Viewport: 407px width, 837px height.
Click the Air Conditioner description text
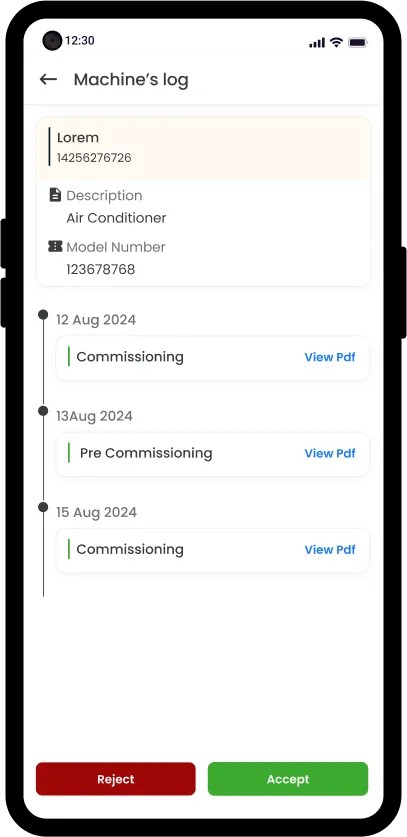[x=116, y=218]
